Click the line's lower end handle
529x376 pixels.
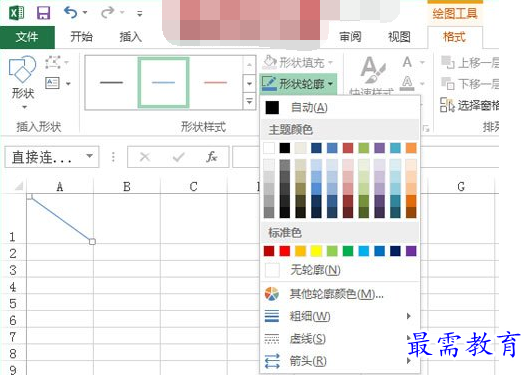tap(92, 242)
